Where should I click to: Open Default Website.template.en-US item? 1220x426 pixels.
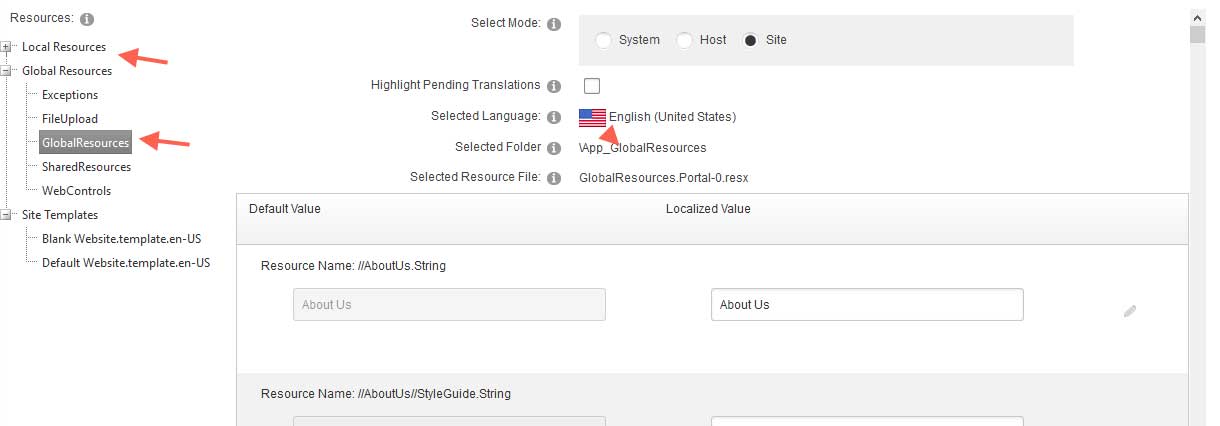(126, 263)
